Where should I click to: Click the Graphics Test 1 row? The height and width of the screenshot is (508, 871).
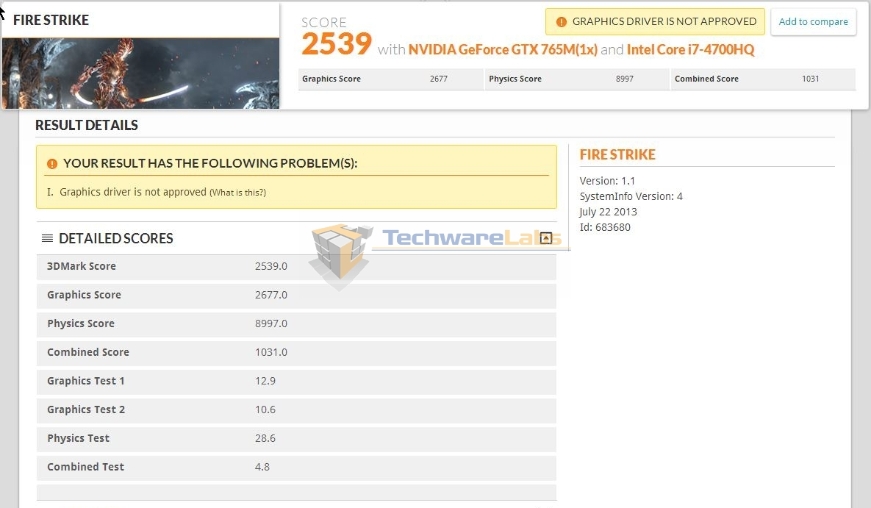(x=296, y=381)
